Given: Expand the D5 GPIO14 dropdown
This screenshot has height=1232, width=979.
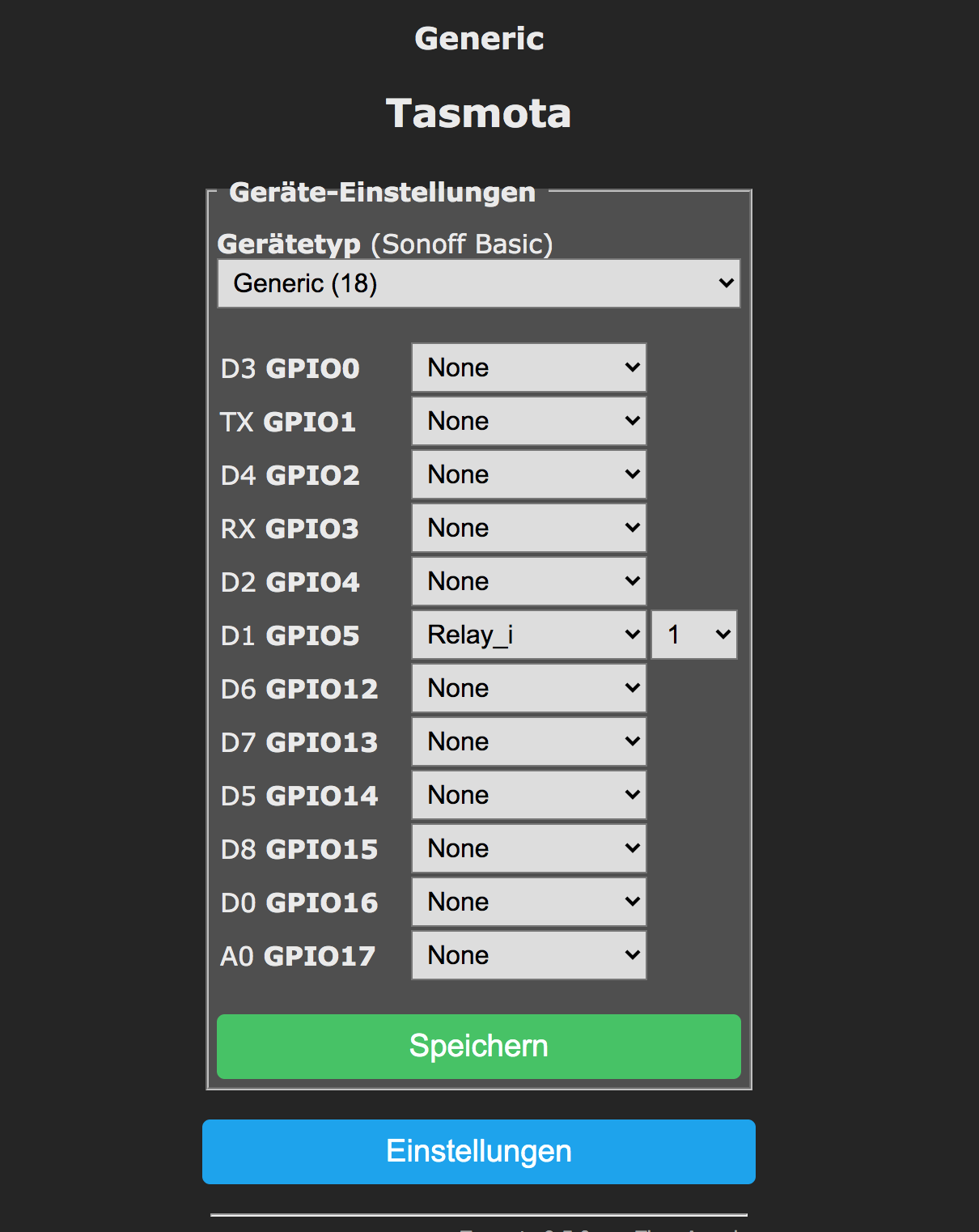Looking at the screenshot, I should pos(528,795).
